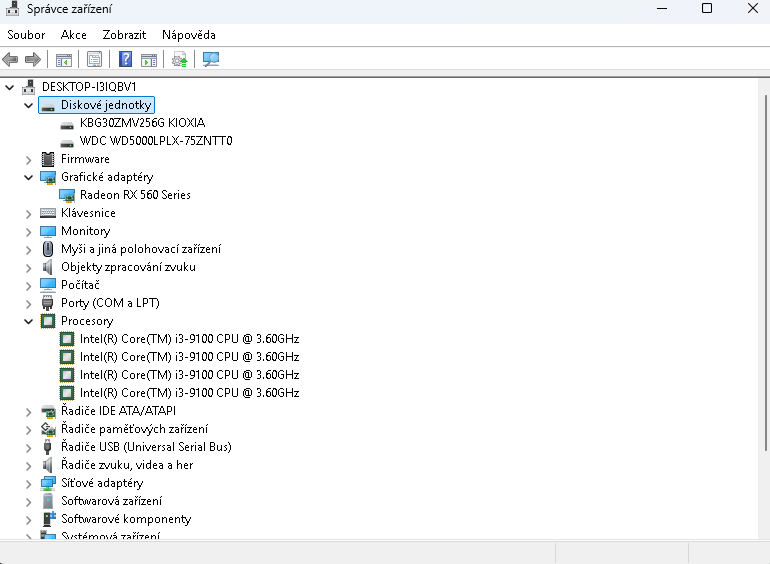Click the Síťové adaptéry network icon
Image resolution: width=770 pixels, height=564 pixels.
pos(48,483)
